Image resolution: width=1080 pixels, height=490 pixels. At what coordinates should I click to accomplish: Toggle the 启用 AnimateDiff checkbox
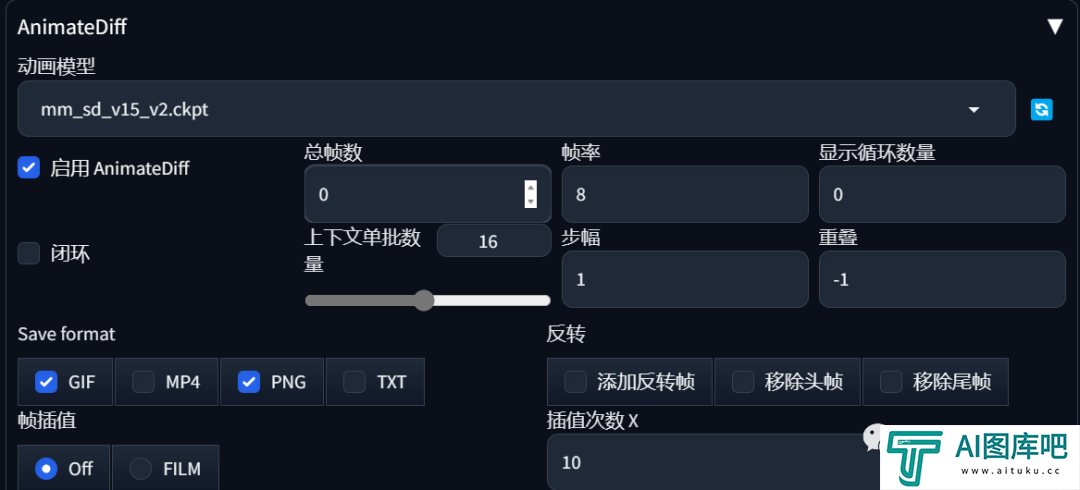[x=29, y=167]
